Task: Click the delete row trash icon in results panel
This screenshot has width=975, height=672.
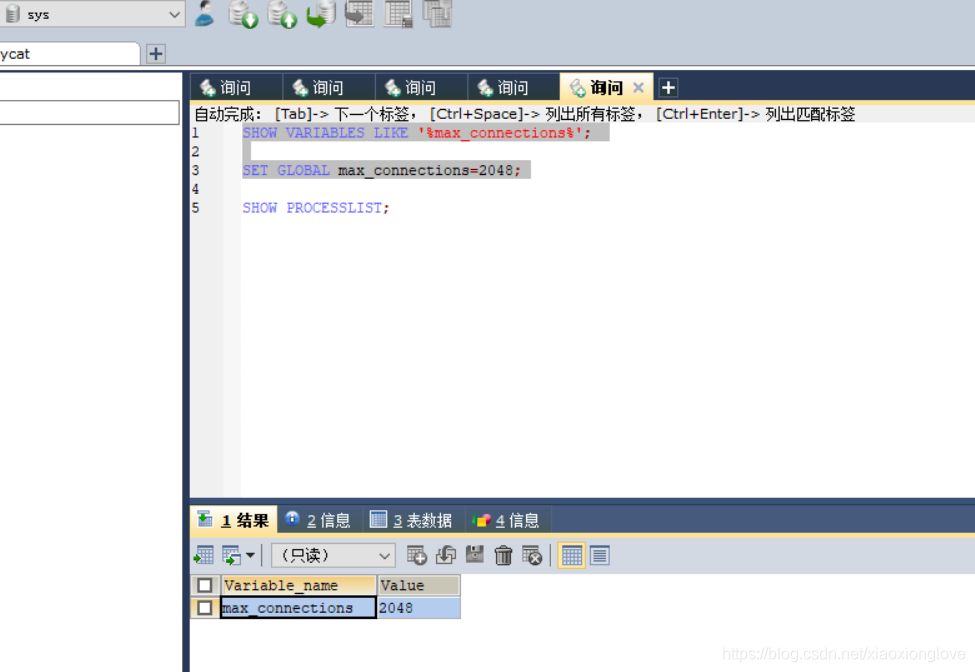Action: (x=503, y=555)
